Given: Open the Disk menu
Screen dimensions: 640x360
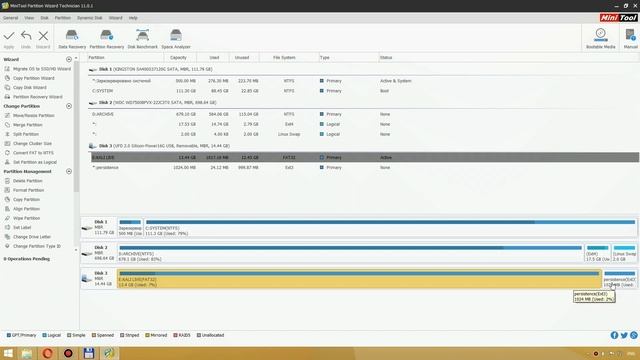Looking at the screenshot, I should pyautogui.click(x=44, y=18).
